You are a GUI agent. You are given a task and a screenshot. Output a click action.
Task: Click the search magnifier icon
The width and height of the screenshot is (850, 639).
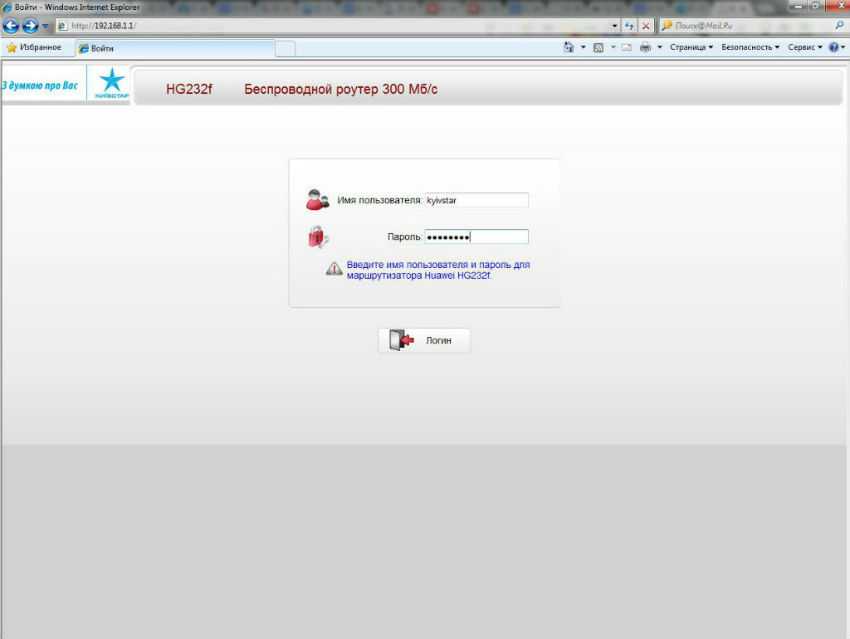click(x=839, y=25)
